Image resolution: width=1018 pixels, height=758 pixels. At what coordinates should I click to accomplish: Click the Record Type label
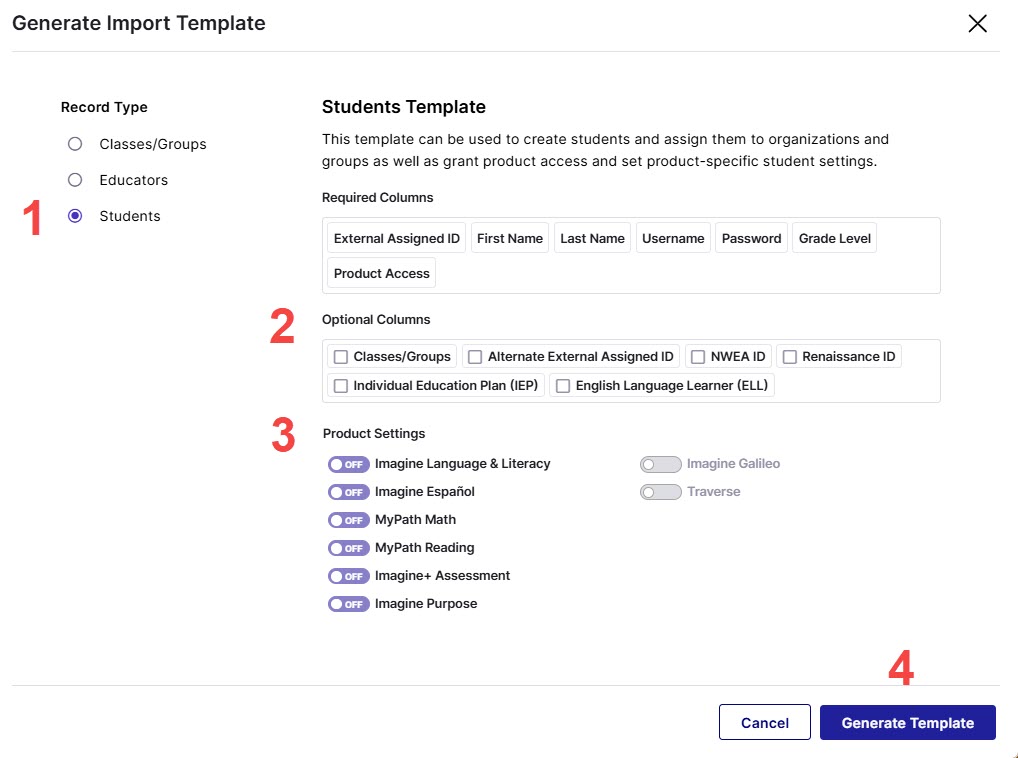click(105, 107)
